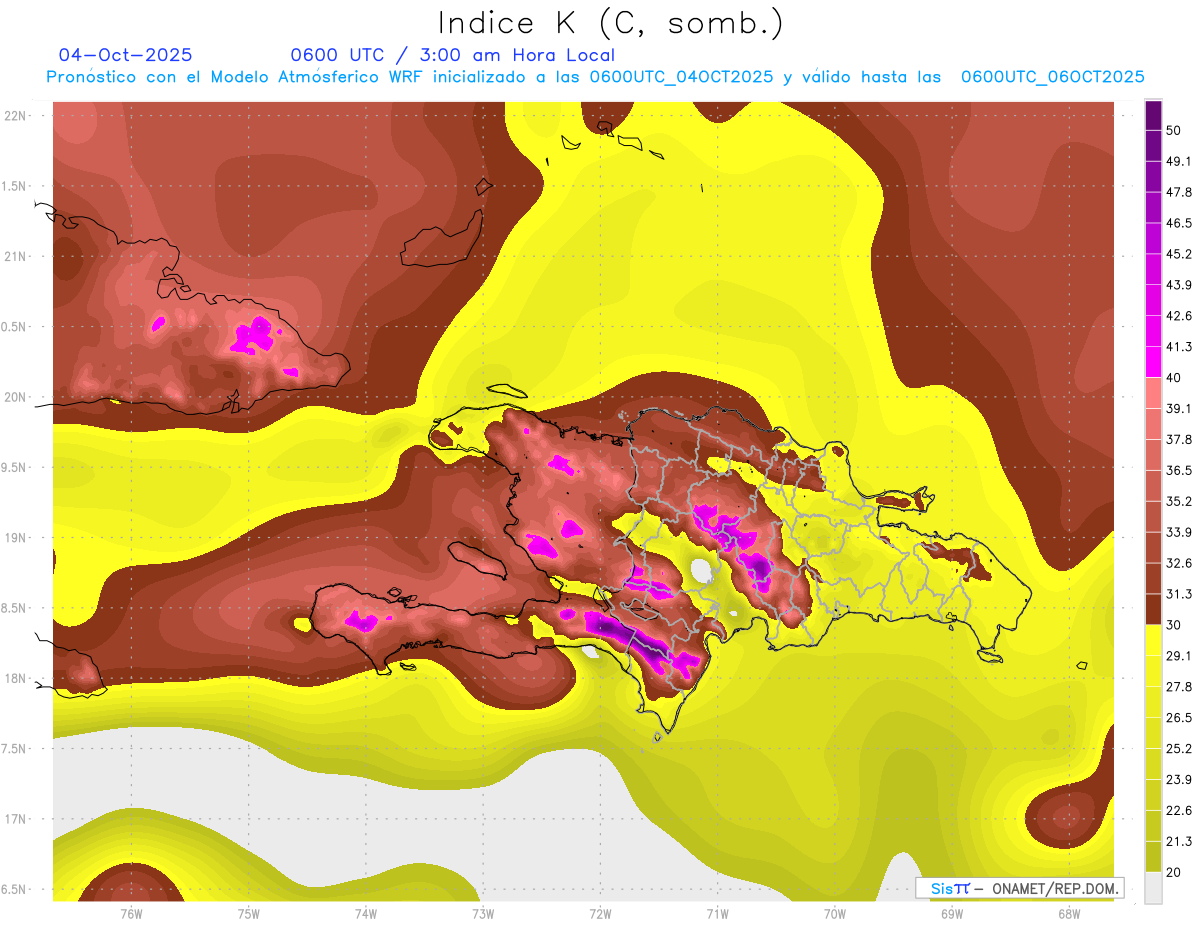The image size is (1200, 927).
Task: Click the 'Indice K (C, somb.)' title
Action: [610, 23]
